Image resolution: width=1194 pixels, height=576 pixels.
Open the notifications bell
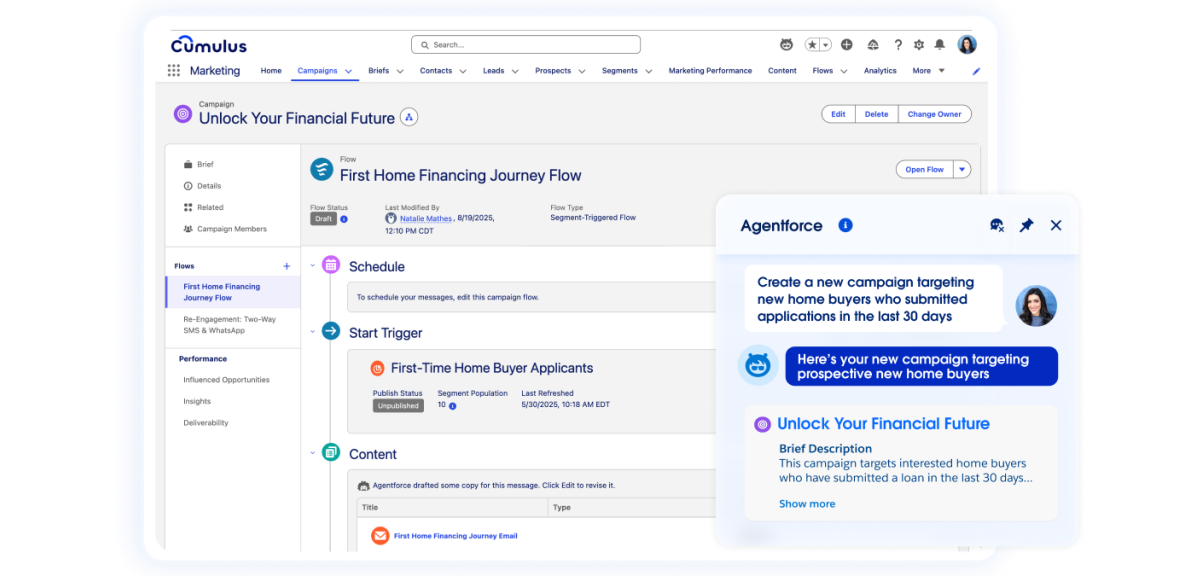pyautogui.click(x=940, y=45)
